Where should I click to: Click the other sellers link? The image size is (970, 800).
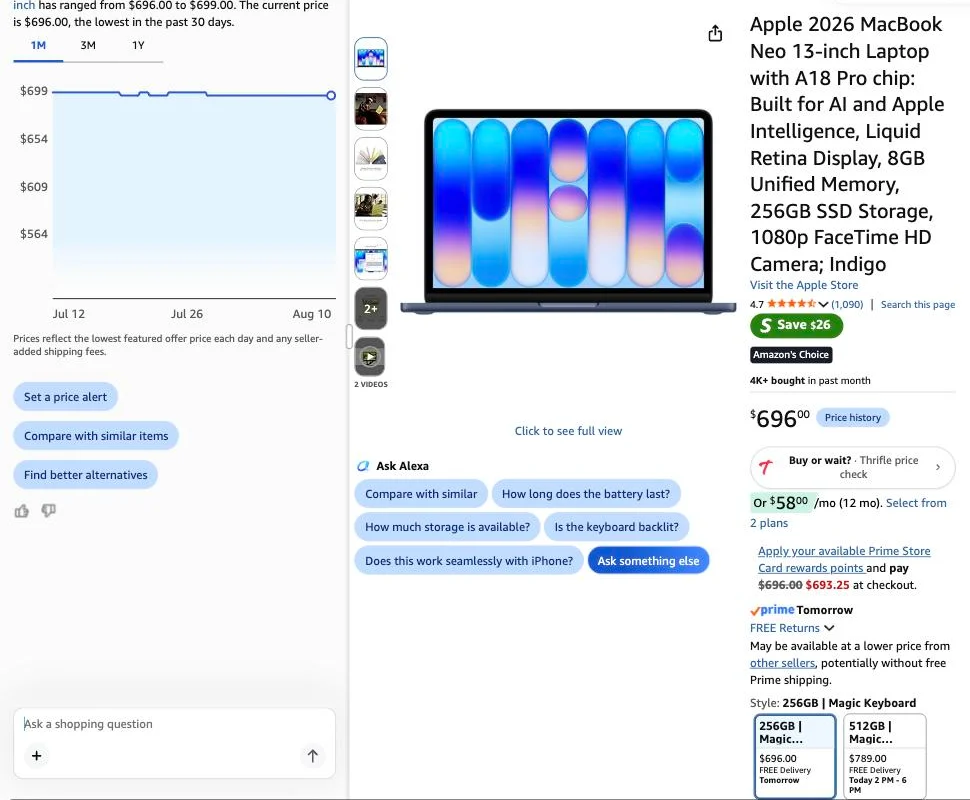tap(782, 663)
